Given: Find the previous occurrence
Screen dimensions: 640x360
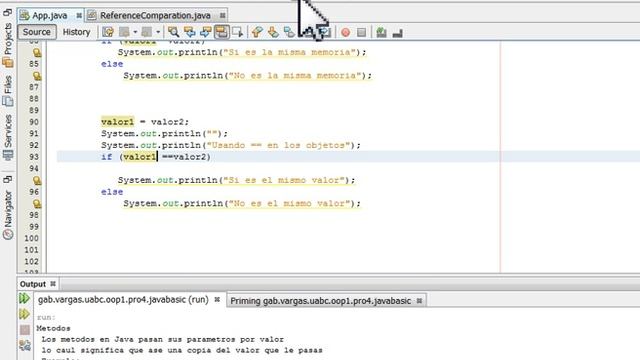Looking at the screenshot, I should [189, 32].
